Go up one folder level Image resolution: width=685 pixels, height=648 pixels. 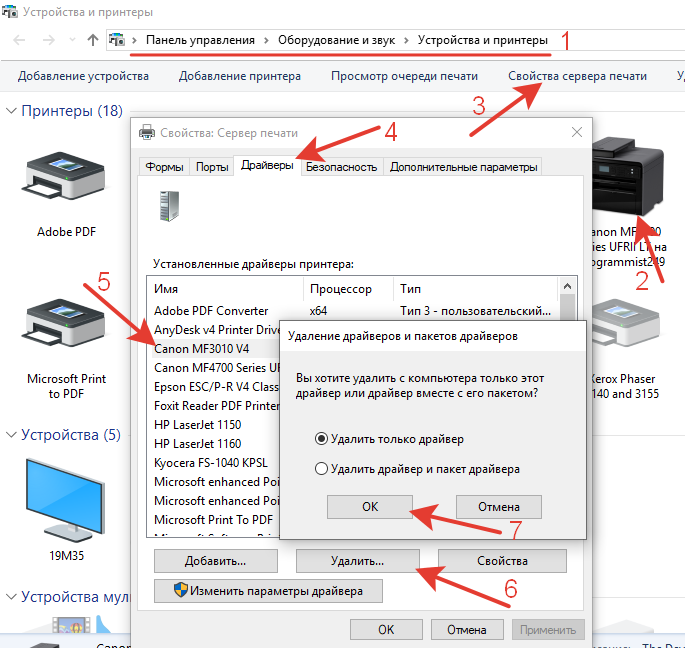click(x=92, y=40)
